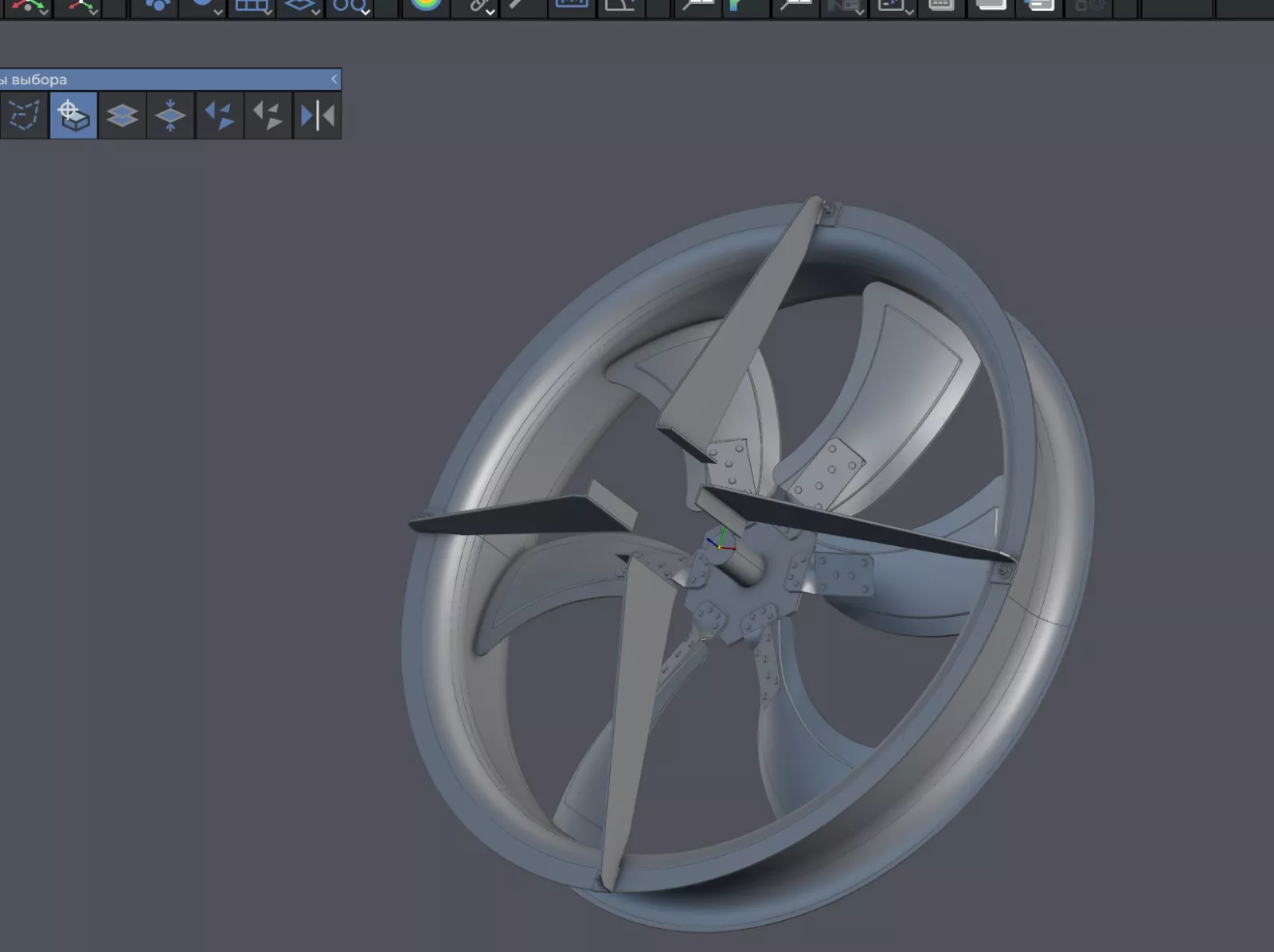Open the grid table tool dropdown

(268, 11)
